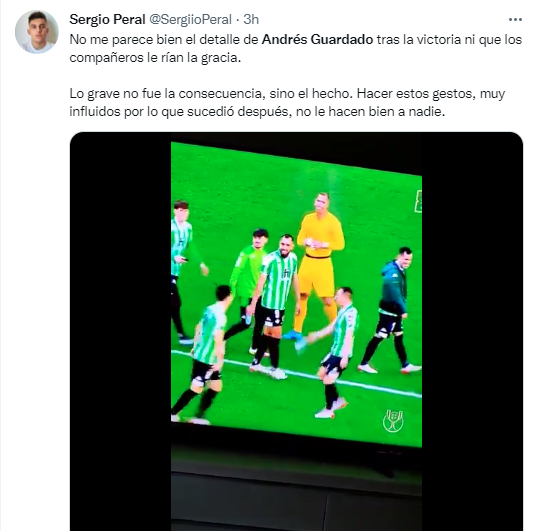Click the paragraph starting 'Lo grave no fue'
This screenshot has height=531, width=537.
[x=287, y=102]
